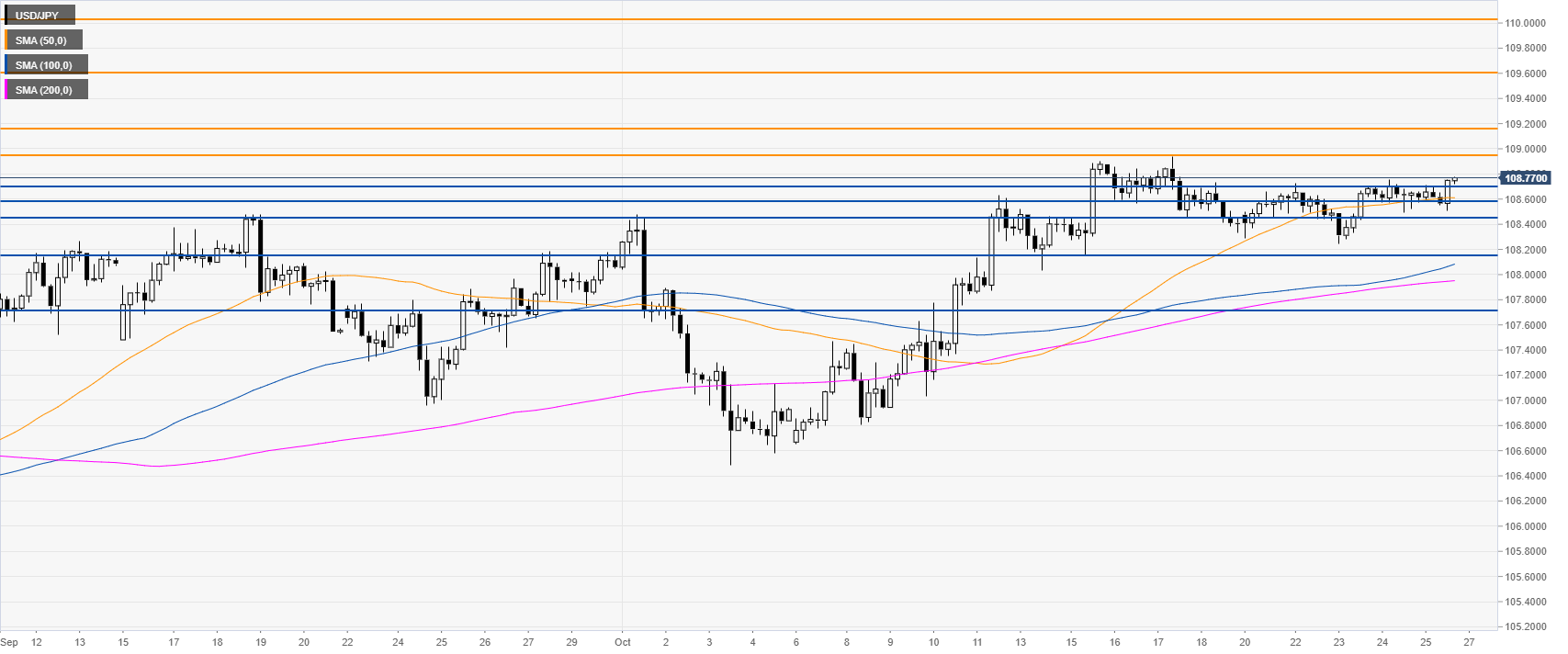This screenshot has width=1568, height=654.
Task: Click the 108.0000 price axis label
Action: (1525, 275)
